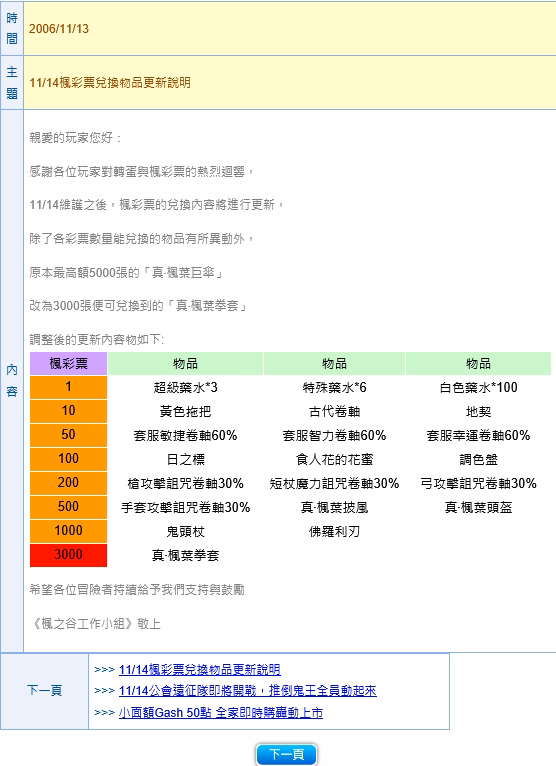Click the red cell showing 3000
The image size is (556, 766).
tap(68, 555)
